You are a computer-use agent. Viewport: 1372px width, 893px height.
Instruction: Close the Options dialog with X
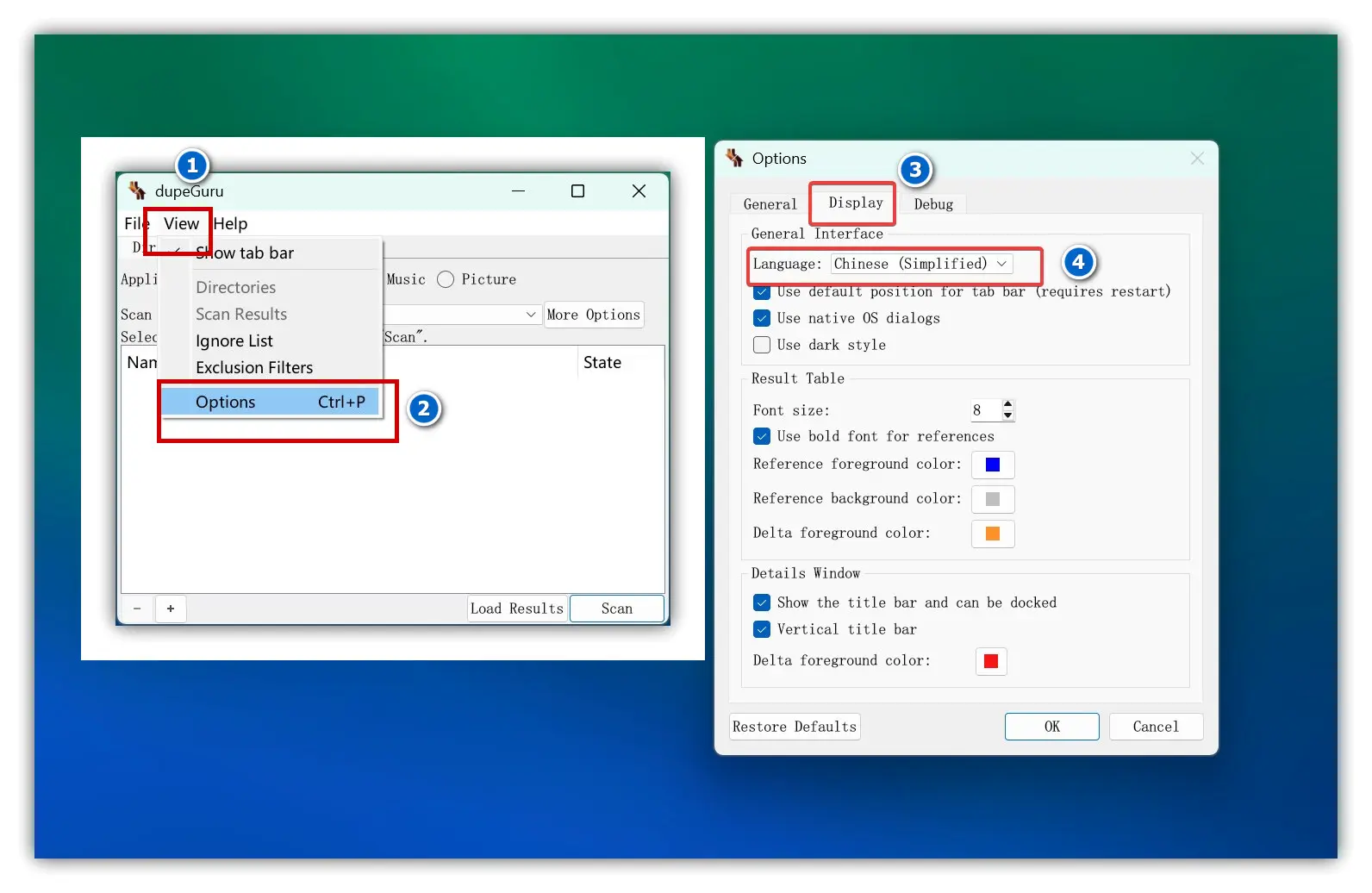[1197, 158]
